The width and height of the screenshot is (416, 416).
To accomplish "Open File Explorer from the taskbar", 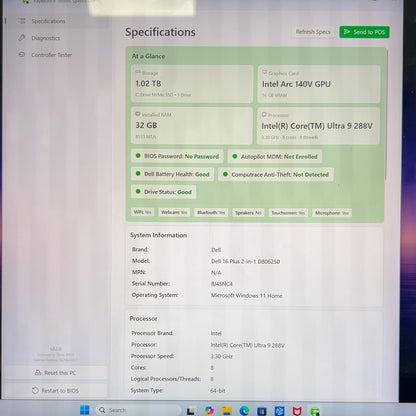I will coord(227,411).
